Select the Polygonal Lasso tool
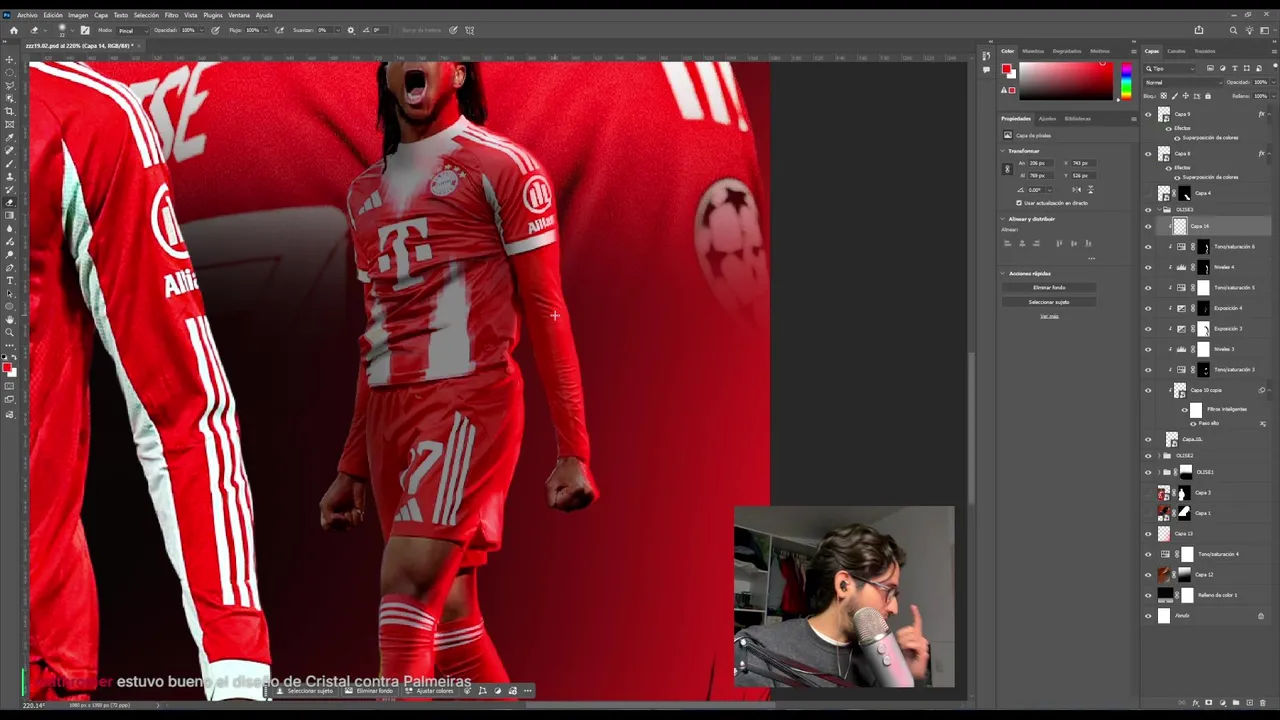 click(x=10, y=86)
